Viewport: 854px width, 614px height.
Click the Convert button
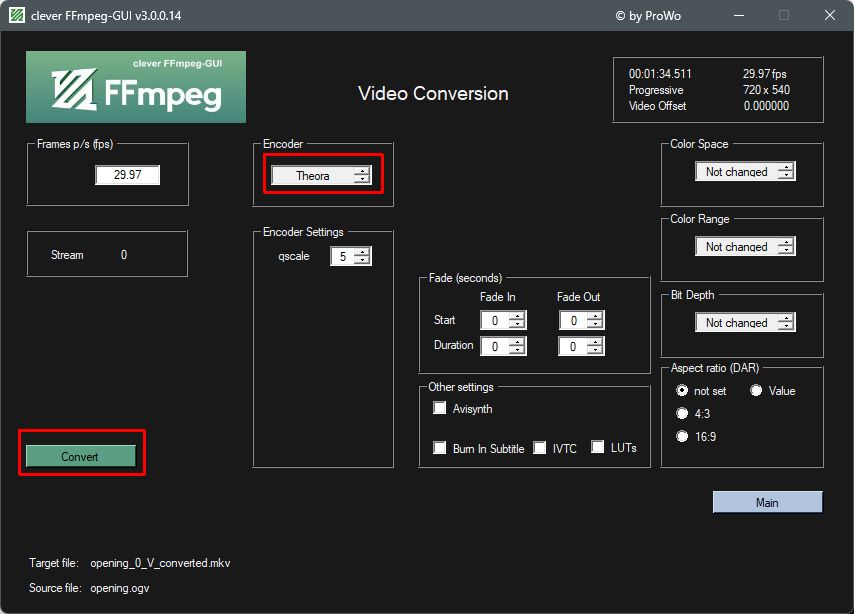tap(81, 456)
